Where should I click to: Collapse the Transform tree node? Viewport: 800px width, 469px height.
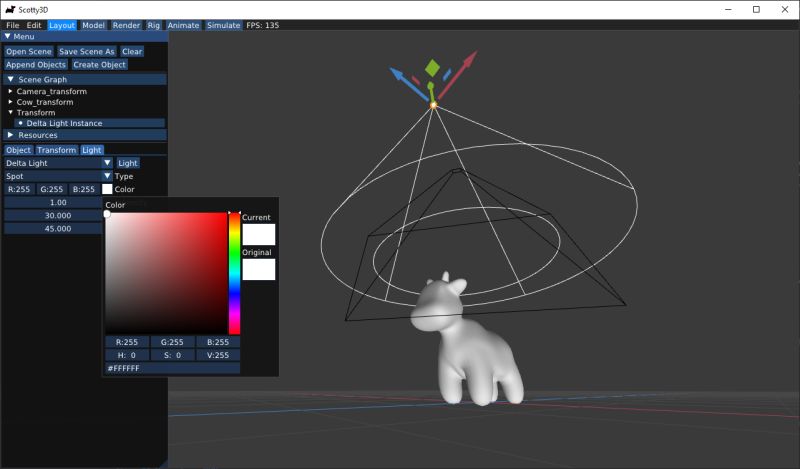10,112
